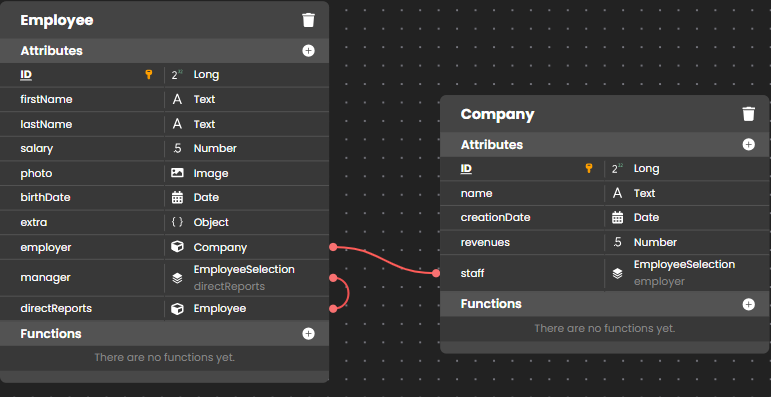Image resolution: width=771 pixels, height=397 pixels.
Task: Delete the Employee class with trash icon
Action: coord(308,20)
